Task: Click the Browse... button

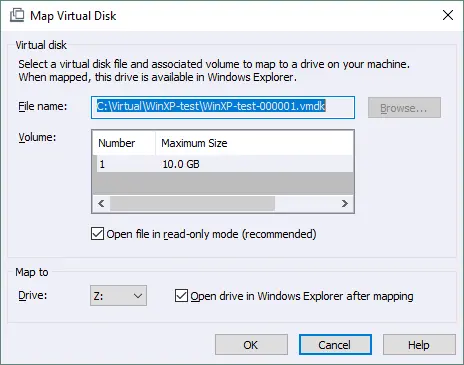Action: click(x=404, y=107)
